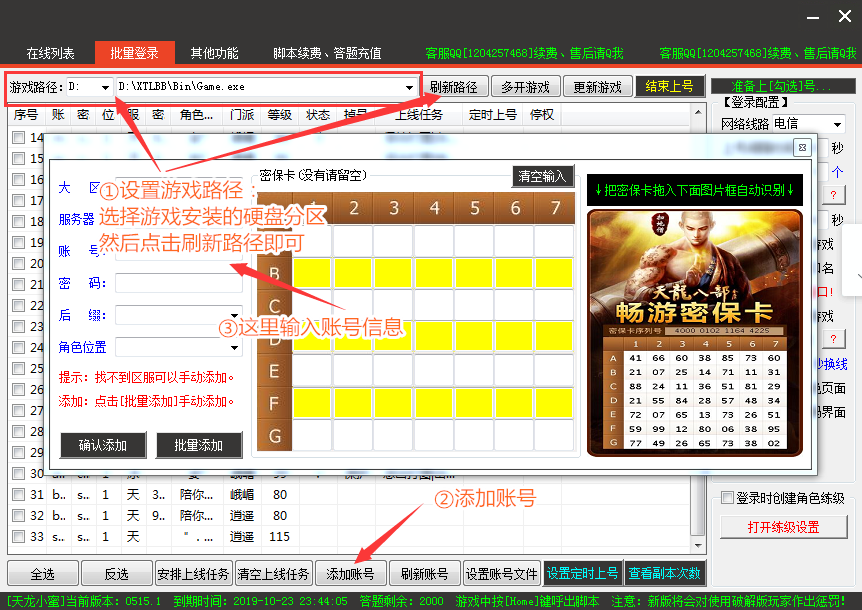Viewport: 862px width, 610px height.
Task: Check the box for row 29
Action: coord(19,452)
